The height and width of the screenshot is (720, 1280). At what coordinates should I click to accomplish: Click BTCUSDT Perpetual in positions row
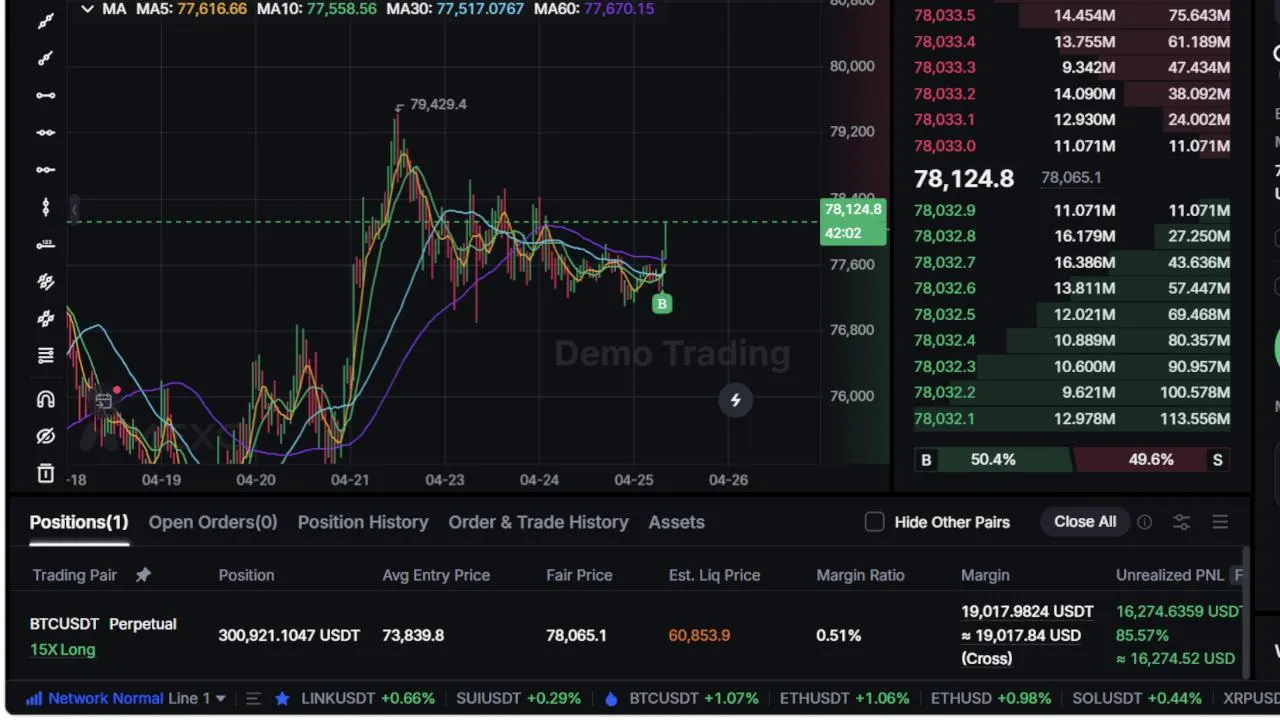(103, 624)
